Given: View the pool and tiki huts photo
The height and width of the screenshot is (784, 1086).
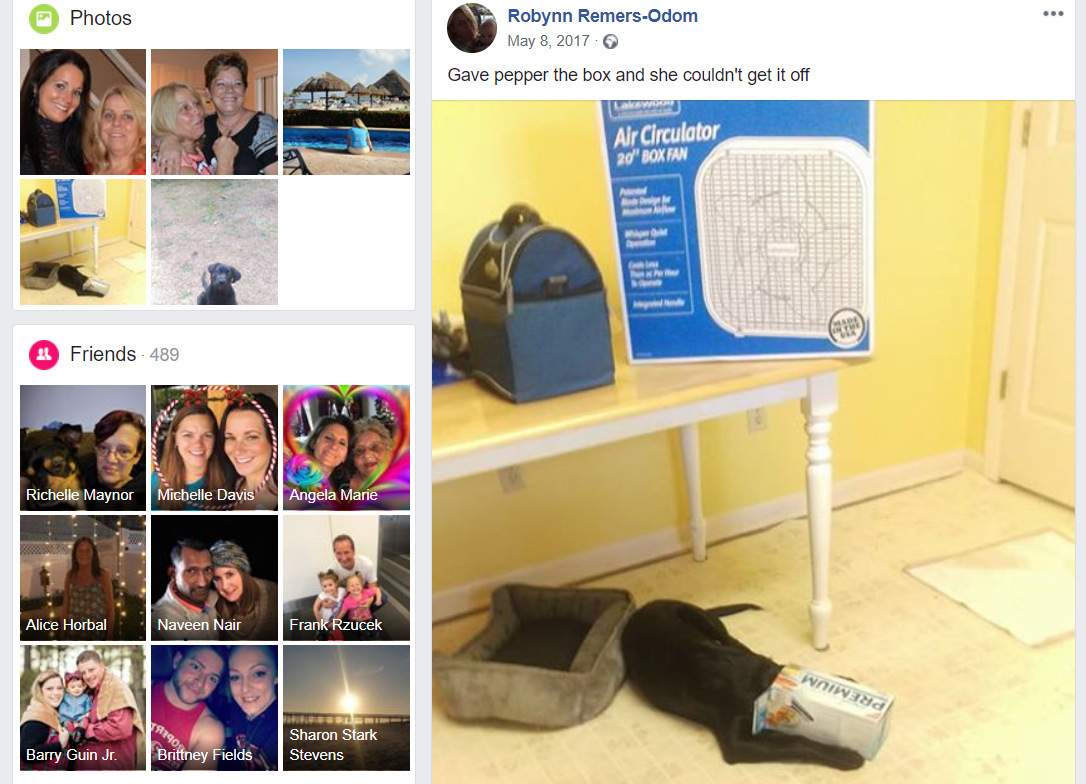Looking at the screenshot, I should click(346, 112).
